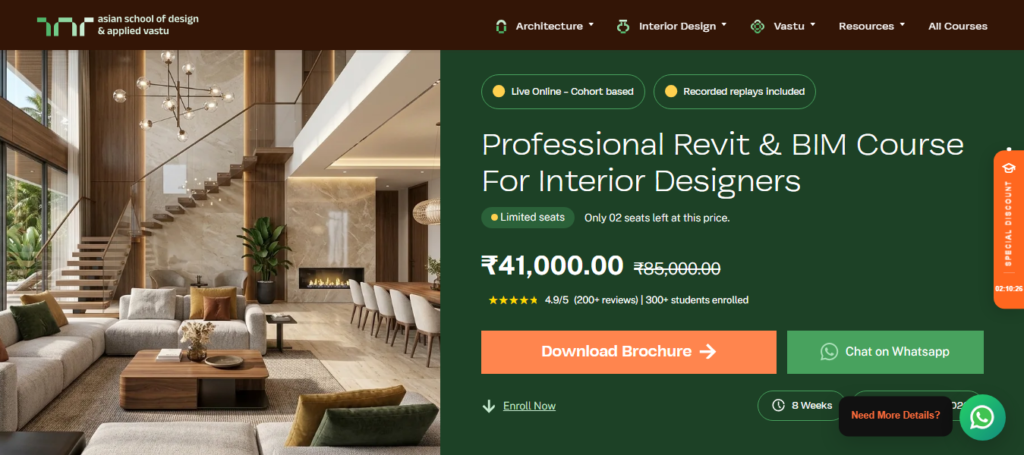This screenshot has height=455, width=1024.
Task: Click the Need More Details? popup
Action: coord(895,415)
